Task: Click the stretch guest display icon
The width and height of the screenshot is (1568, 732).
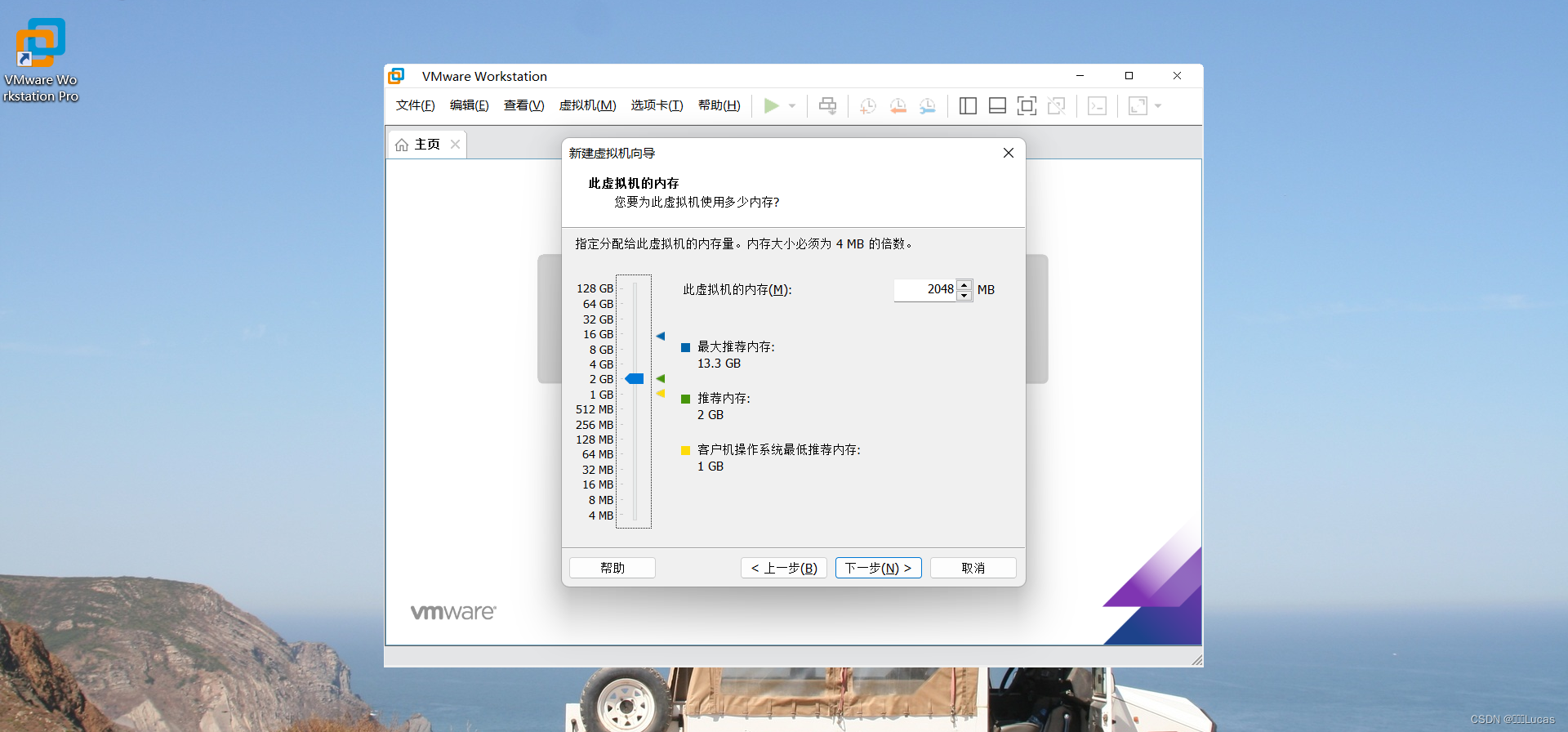Action: coord(1138,105)
